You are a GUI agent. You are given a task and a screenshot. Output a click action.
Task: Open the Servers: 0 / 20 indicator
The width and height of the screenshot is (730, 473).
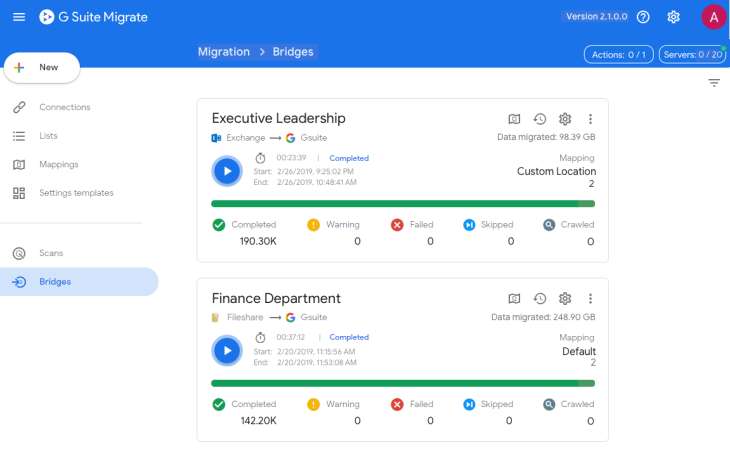[x=692, y=54]
